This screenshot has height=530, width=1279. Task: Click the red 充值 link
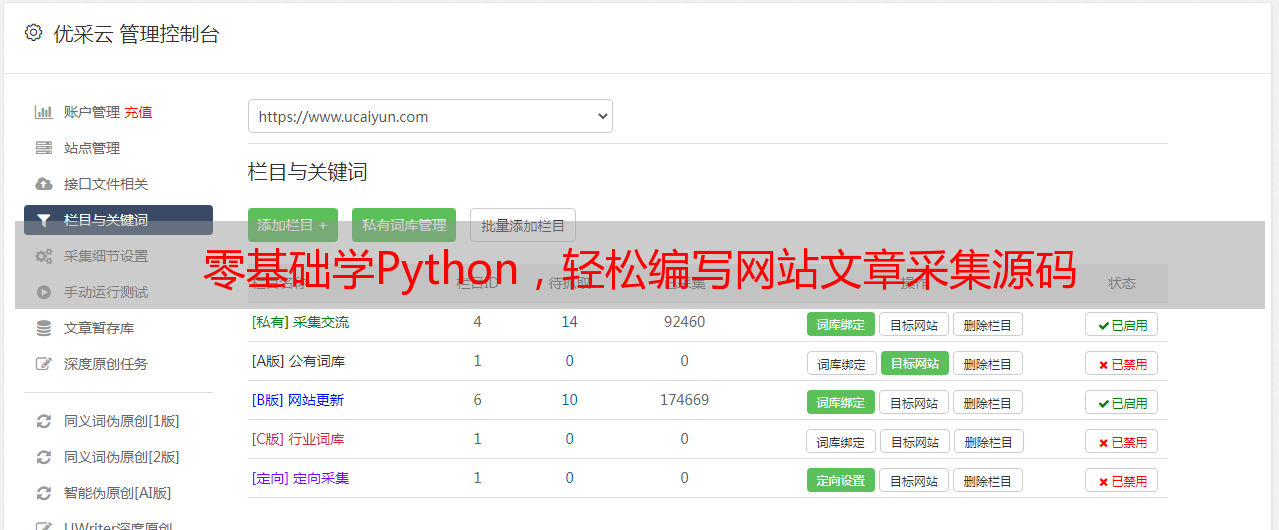[x=138, y=112]
